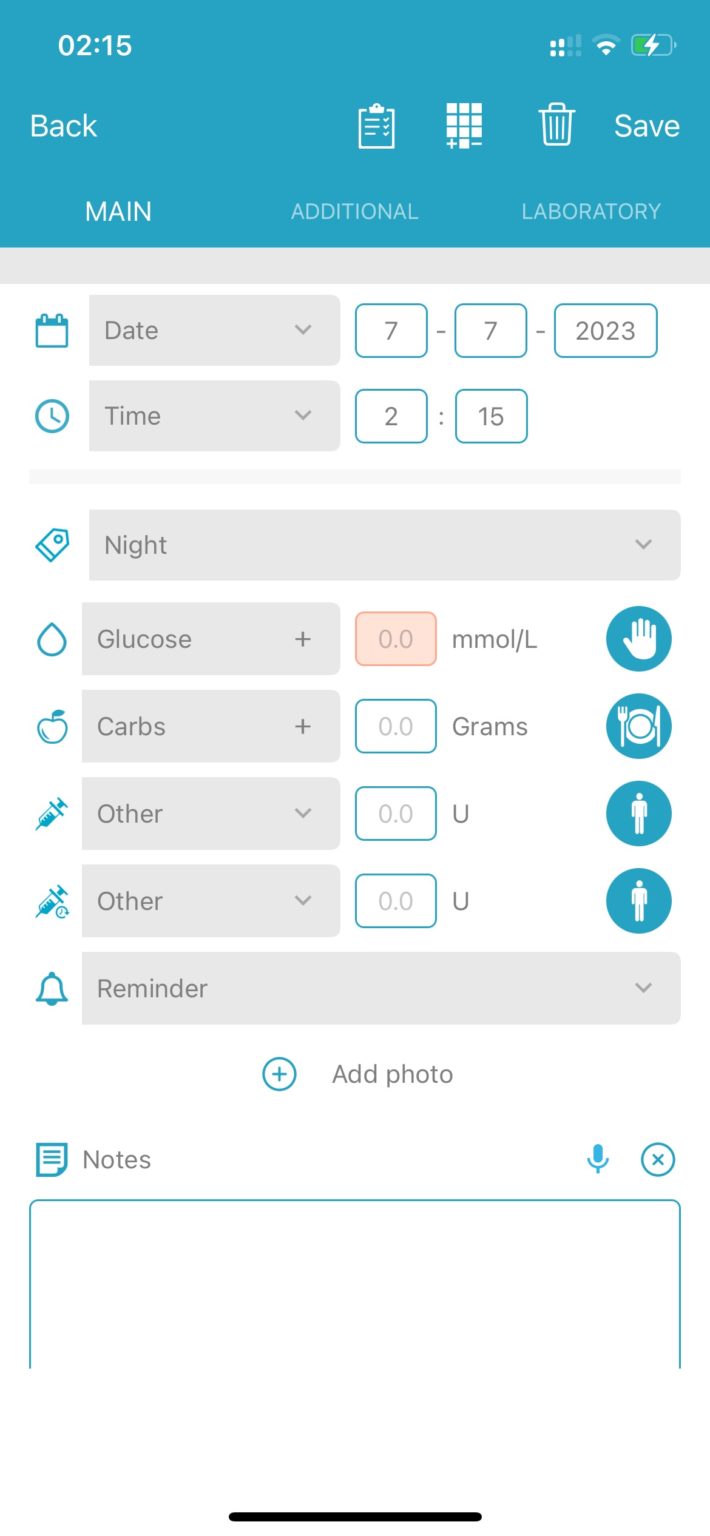Image resolution: width=710 pixels, height=1536 pixels.
Task: Tap the hand icon for manual glucose entry
Action: [x=639, y=639]
